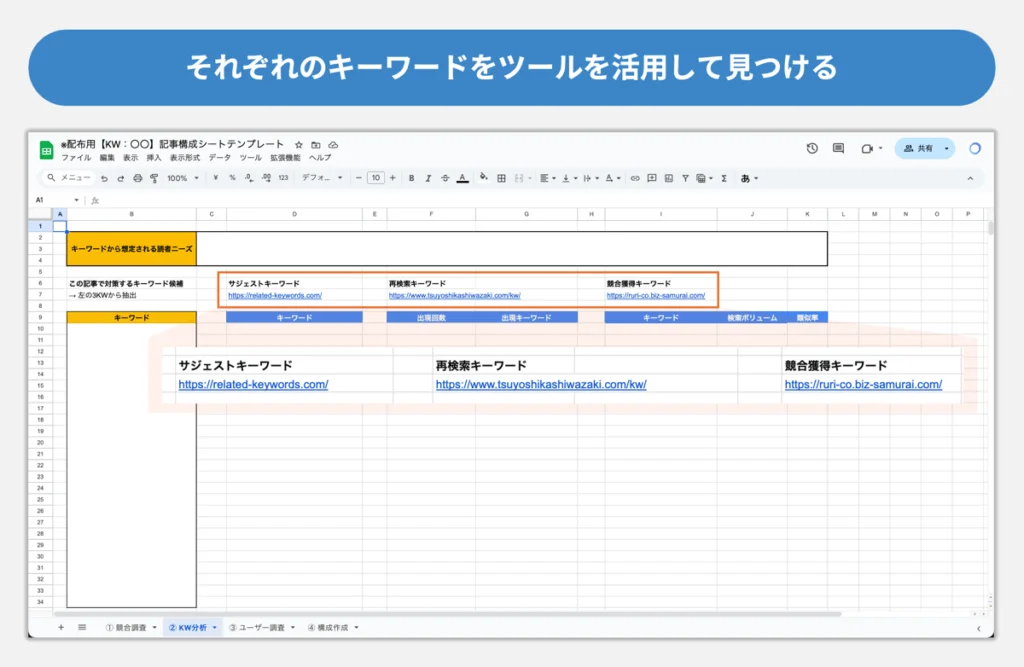The image size is (1024, 667).
Task: Click the filter funnel icon
Action: pyautogui.click(x=685, y=178)
